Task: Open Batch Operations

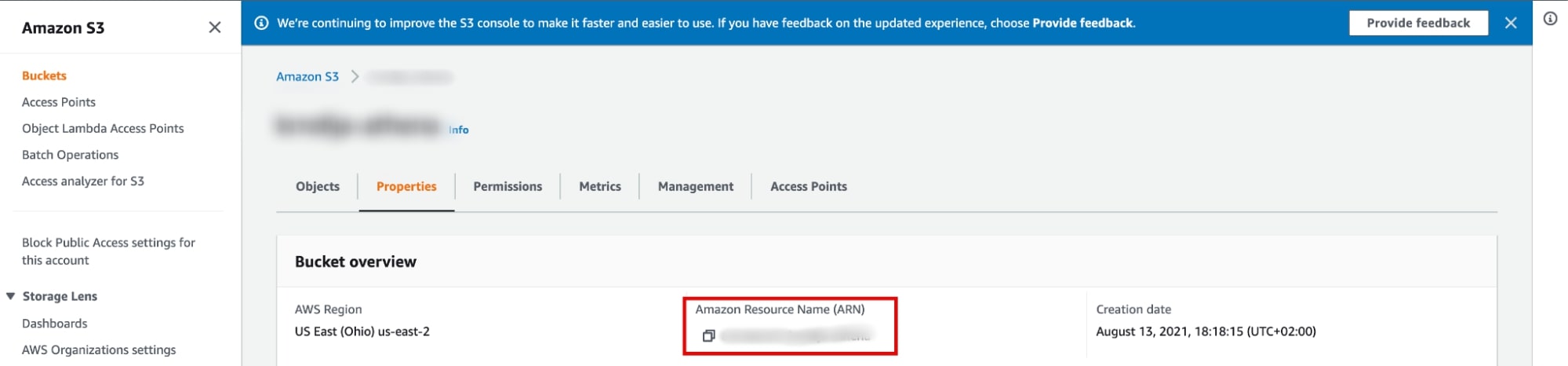Action: coord(71,155)
